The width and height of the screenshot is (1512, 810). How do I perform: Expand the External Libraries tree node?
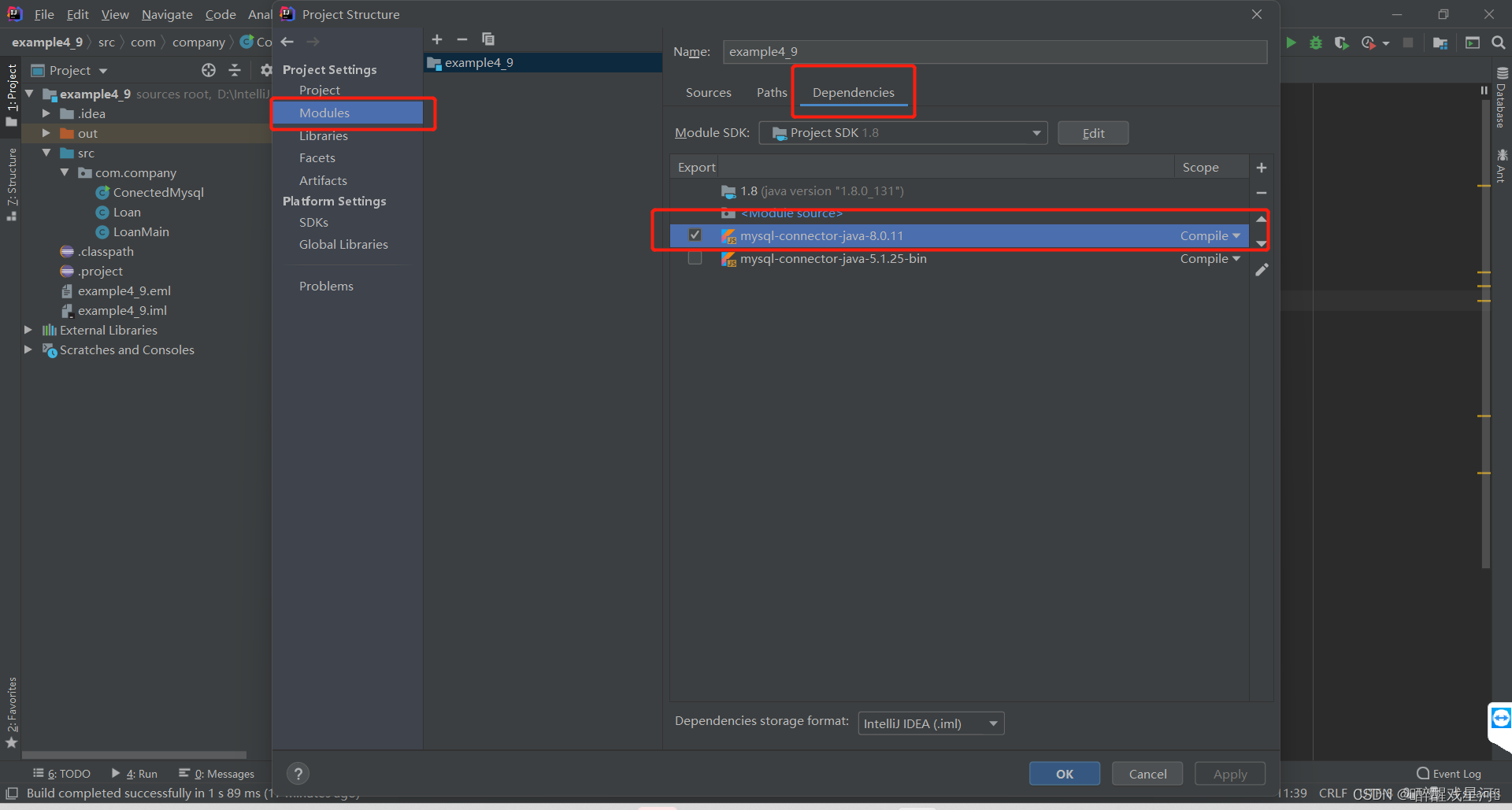28,330
